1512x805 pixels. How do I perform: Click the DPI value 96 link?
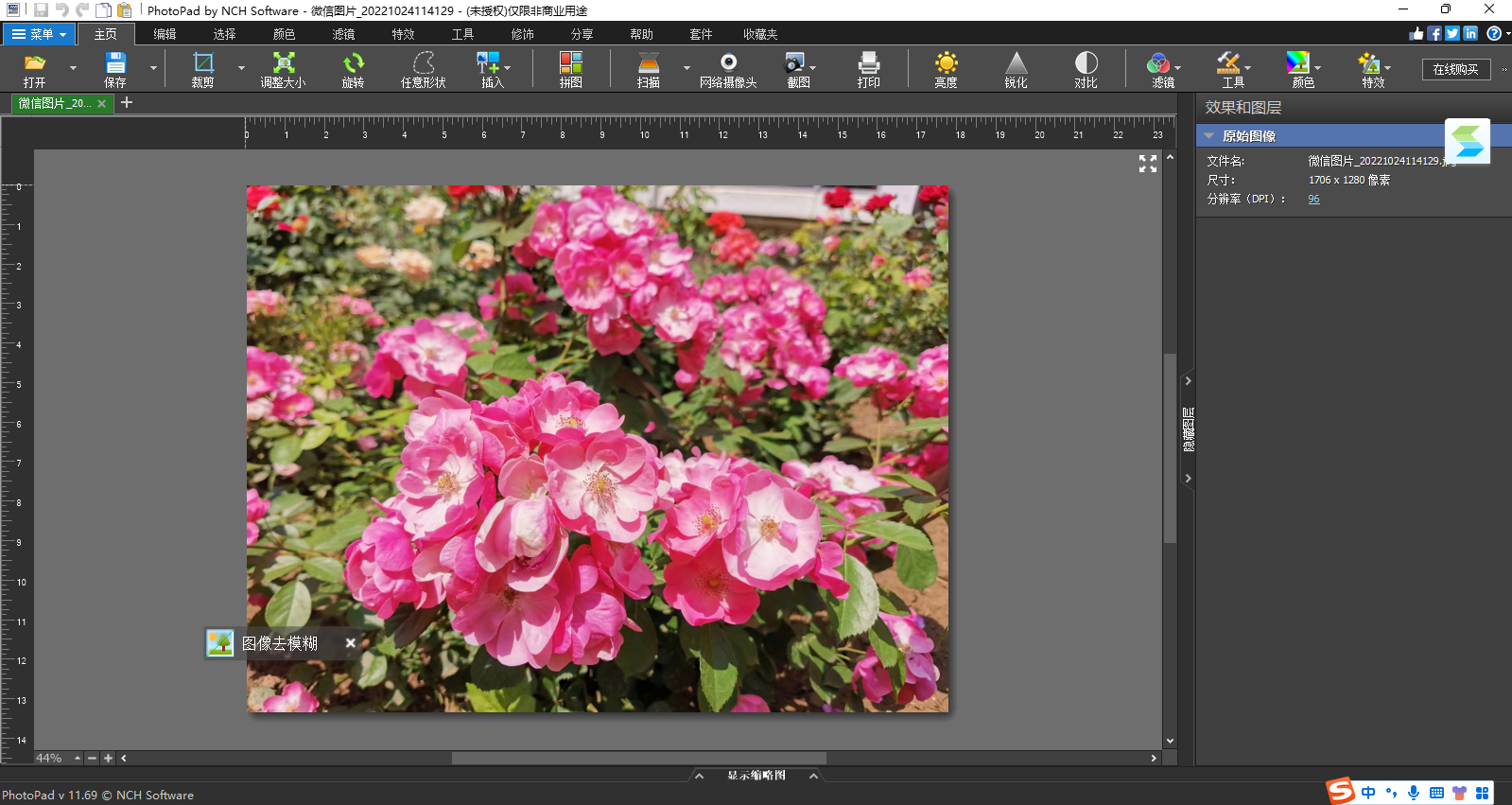(1313, 199)
